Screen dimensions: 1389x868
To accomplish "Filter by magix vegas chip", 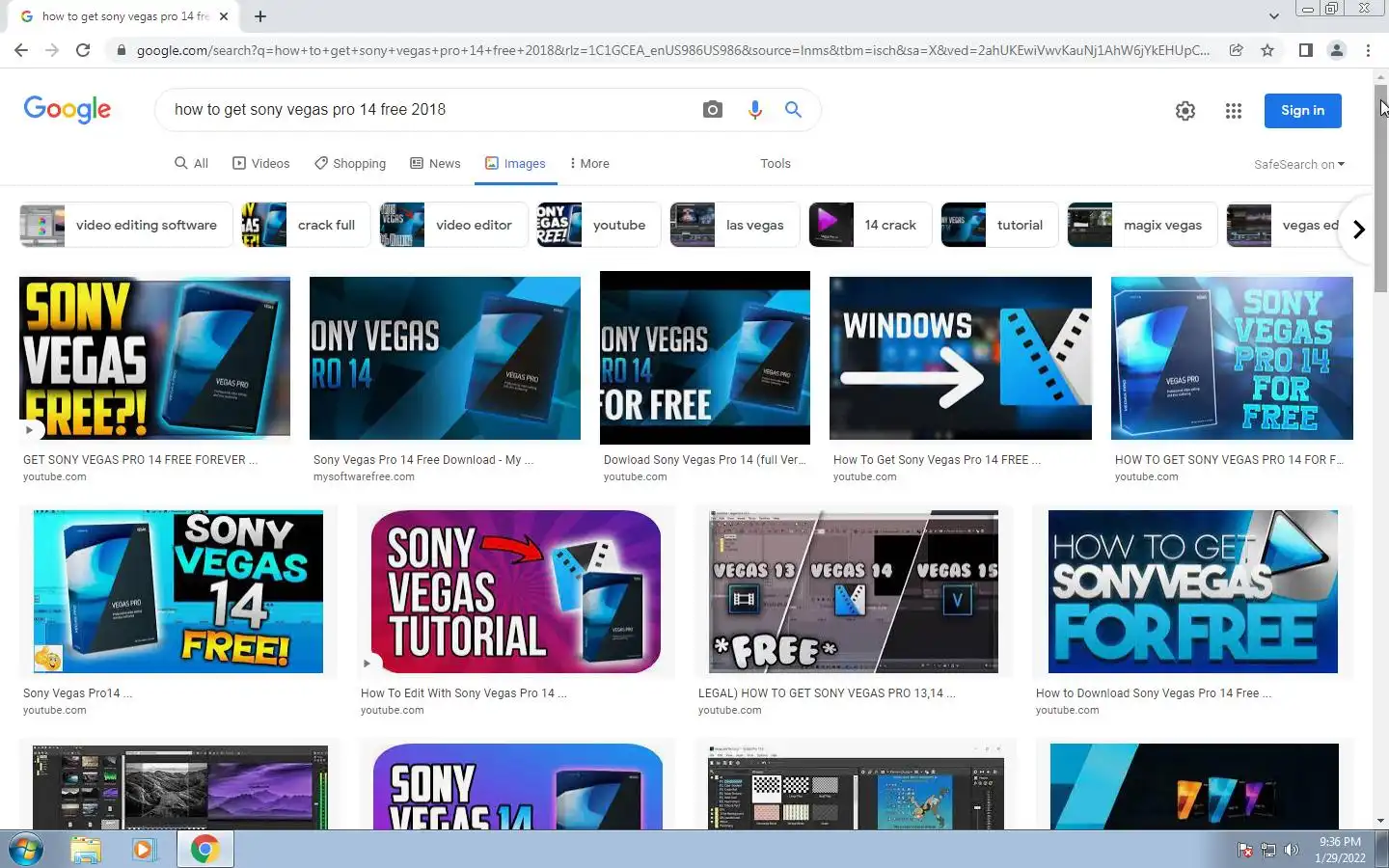I will point(1142,226).
